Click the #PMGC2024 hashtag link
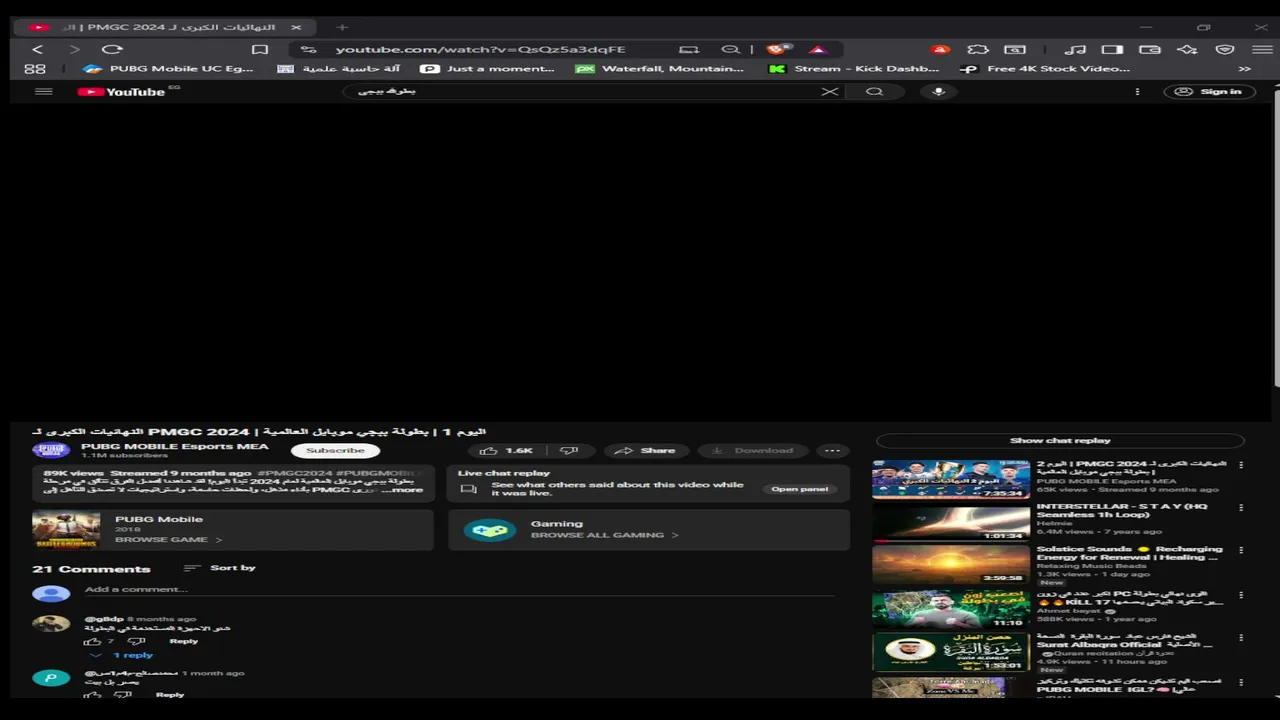1280x720 pixels. [x=294, y=473]
